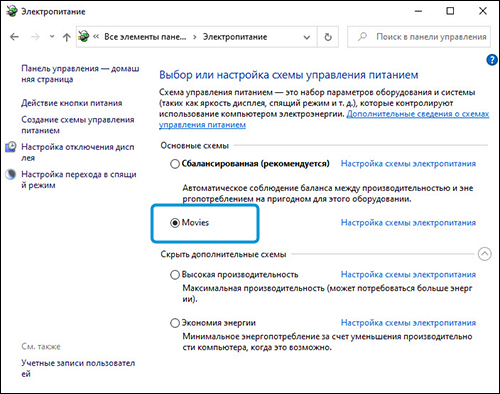Screen dimensions: 500x394
Task: Open recent locations dropdown next to forward arrow
Action: pos(52,37)
